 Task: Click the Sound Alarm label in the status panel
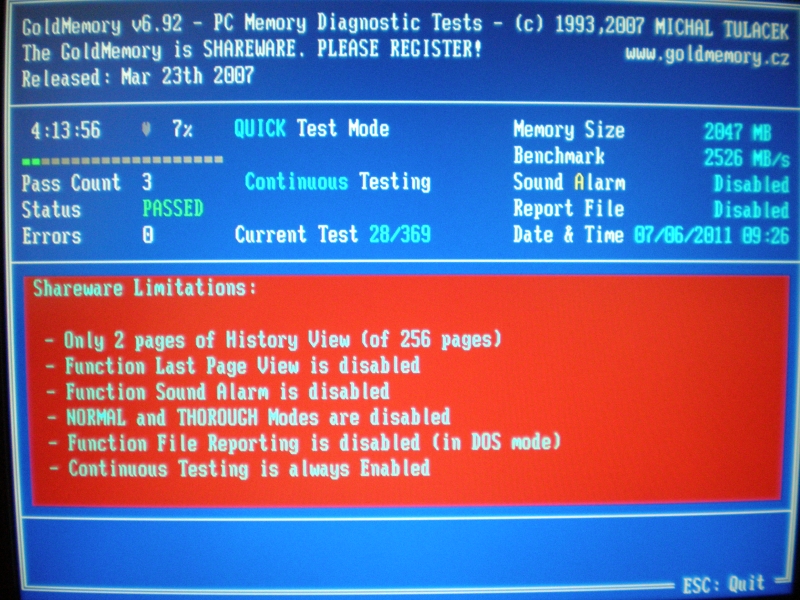pos(569,182)
